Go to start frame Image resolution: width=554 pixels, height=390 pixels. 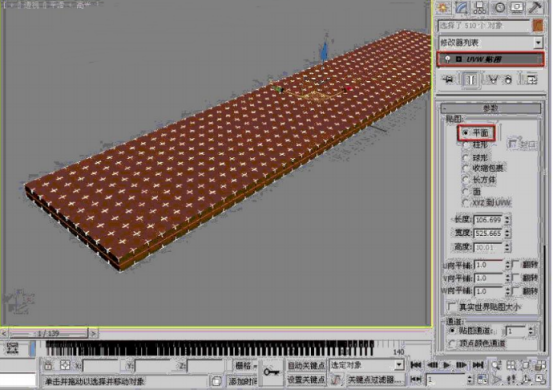tap(416, 365)
